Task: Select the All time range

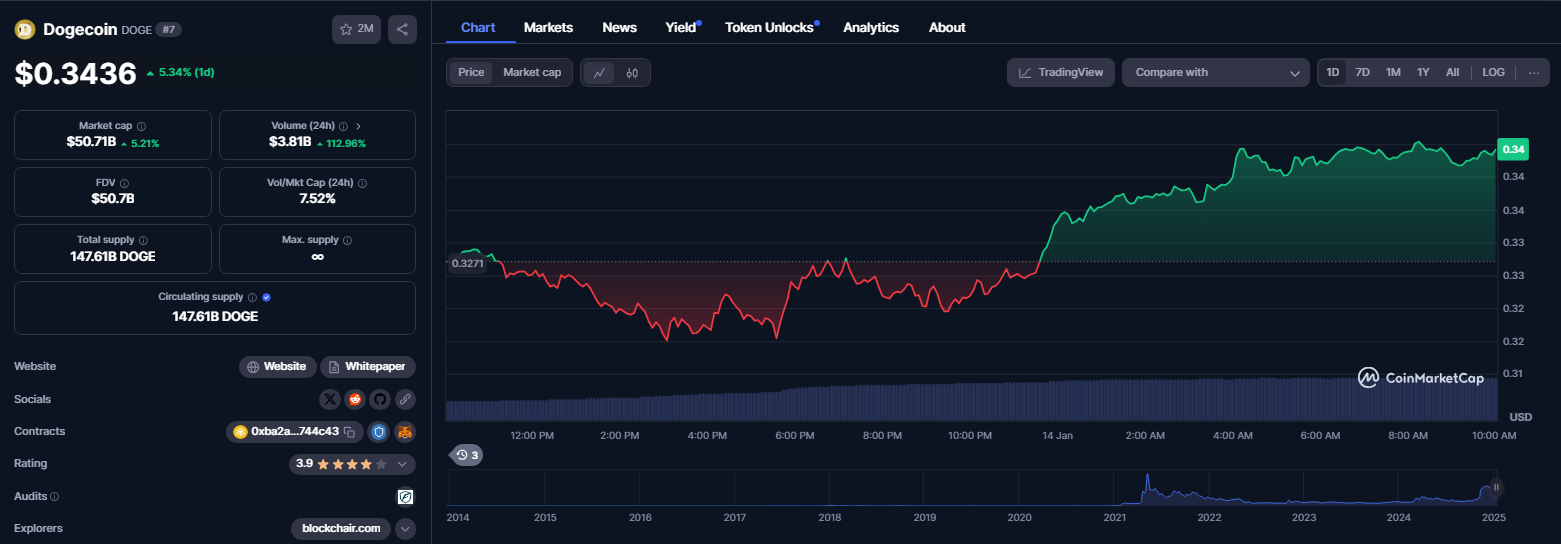Action: click(1452, 72)
